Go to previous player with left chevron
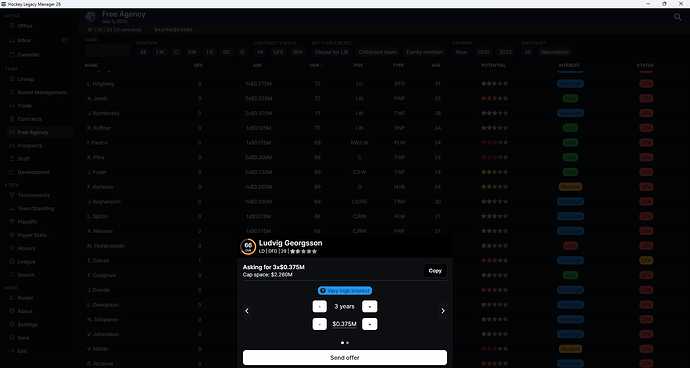This screenshot has width=690, height=368. 247,311
